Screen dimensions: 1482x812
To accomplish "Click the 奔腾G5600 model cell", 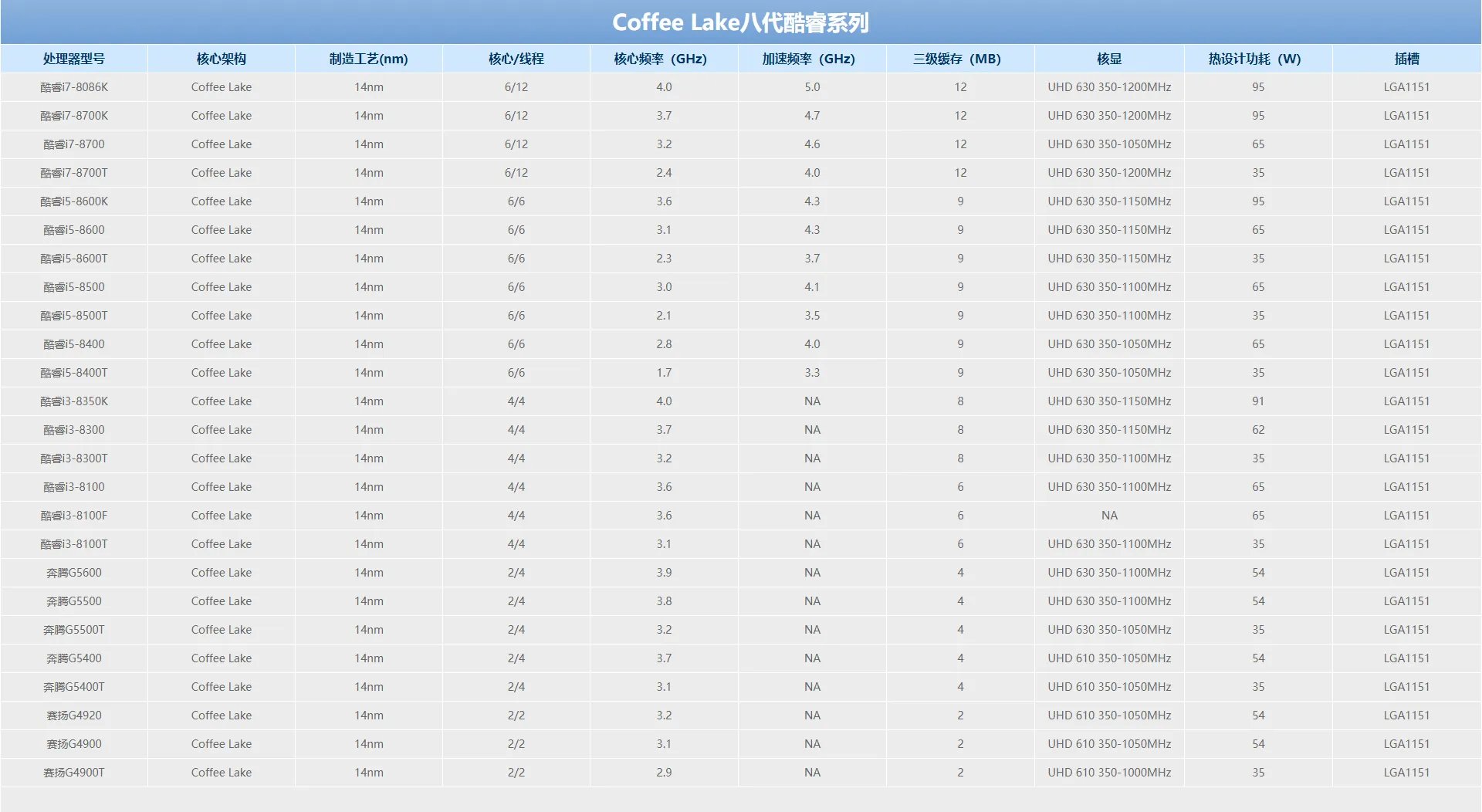I will coord(74,573).
